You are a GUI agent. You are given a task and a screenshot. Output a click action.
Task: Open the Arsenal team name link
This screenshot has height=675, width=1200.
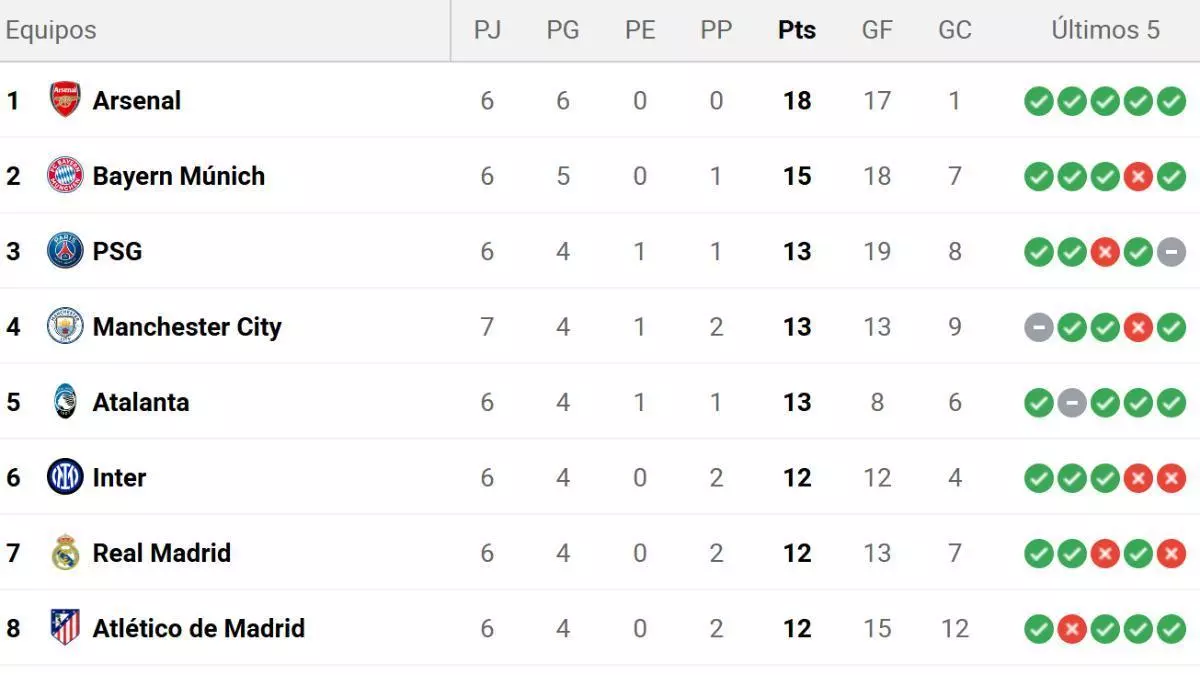(x=137, y=100)
